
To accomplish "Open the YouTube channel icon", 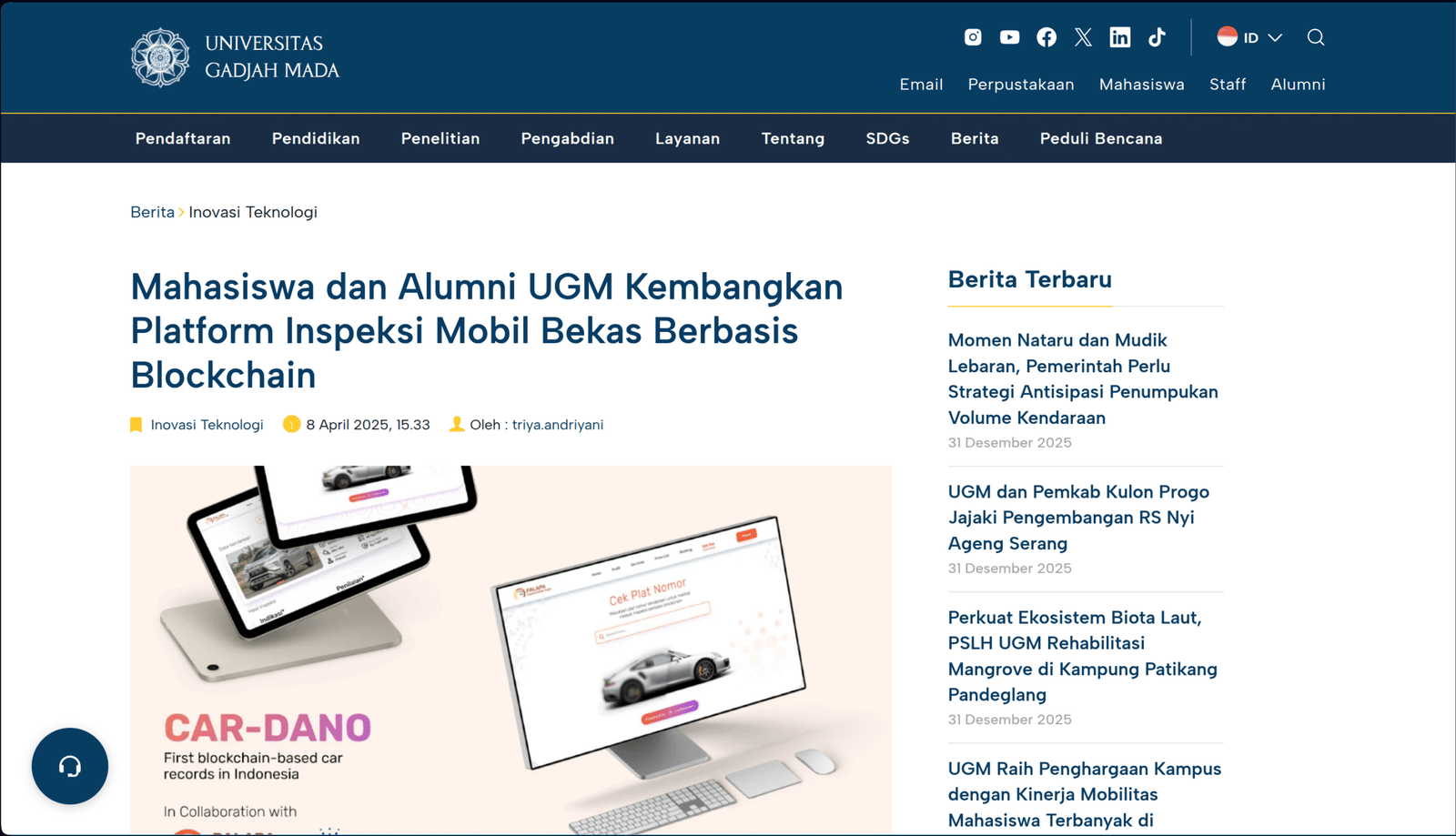I will [1009, 37].
